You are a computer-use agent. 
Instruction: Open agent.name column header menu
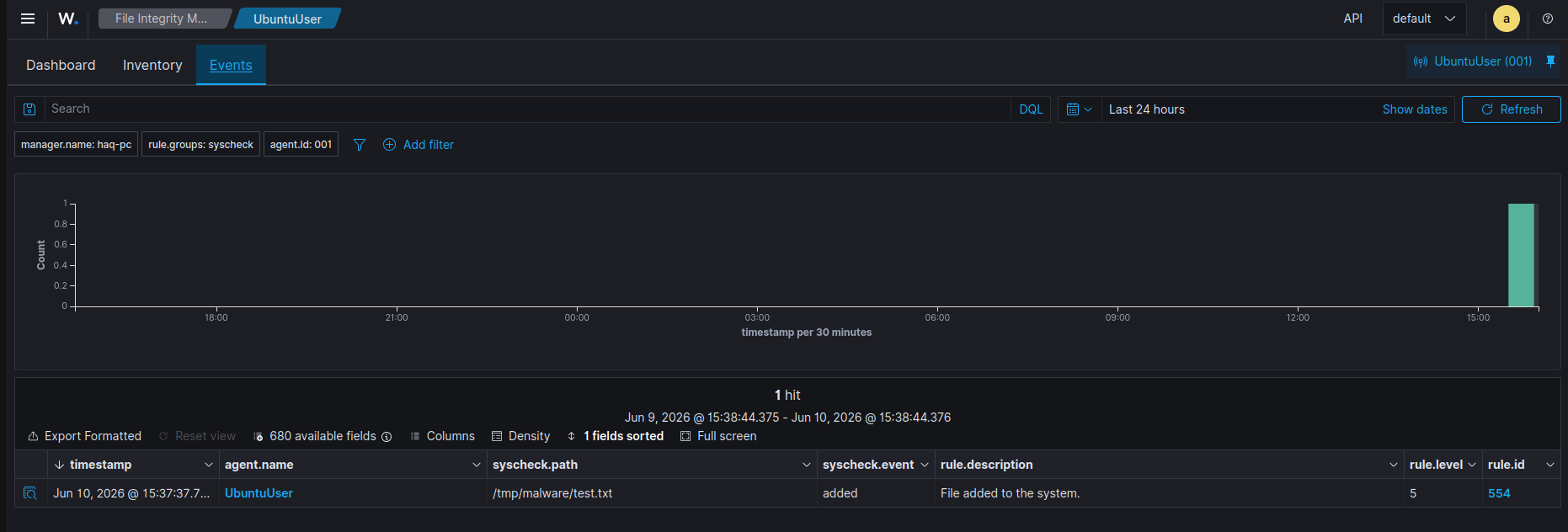(x=477, y=465)
